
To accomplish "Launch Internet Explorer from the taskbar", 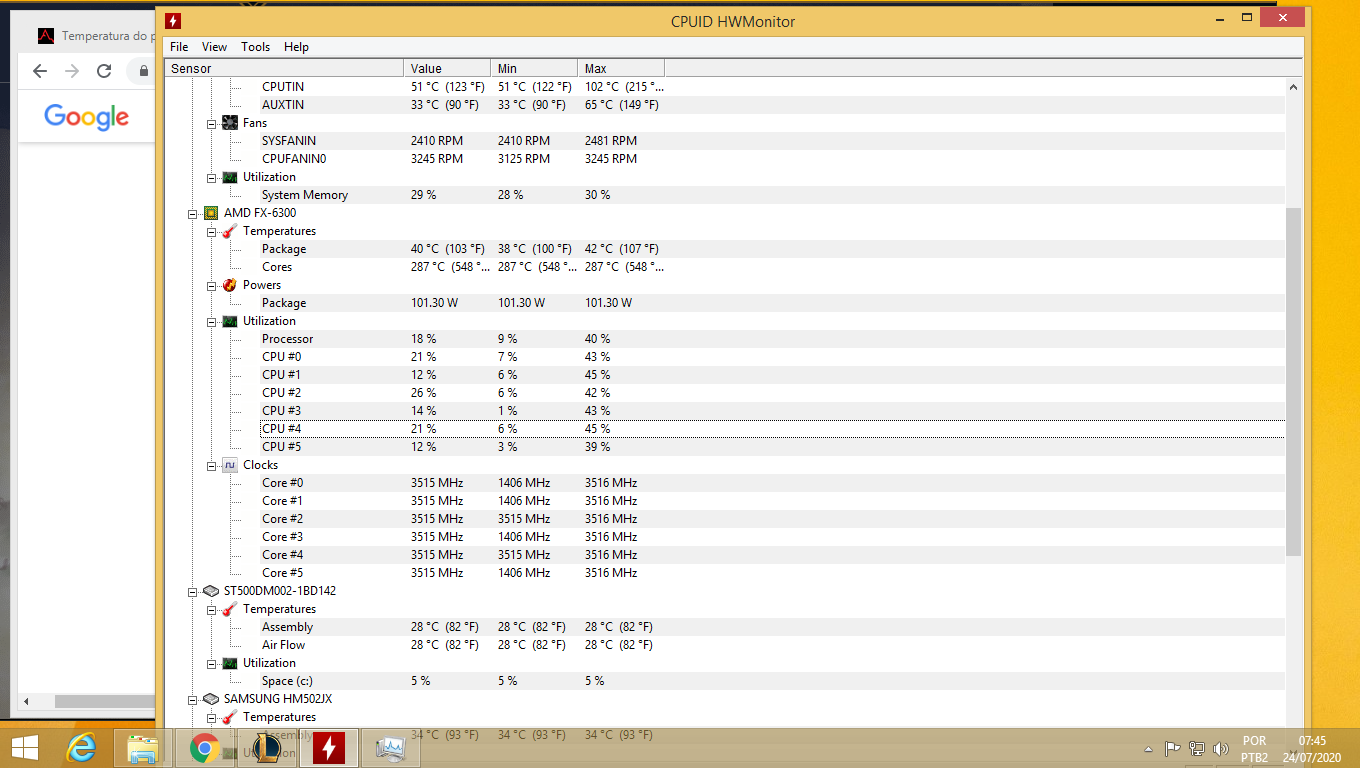I will (x=81, y=748).
